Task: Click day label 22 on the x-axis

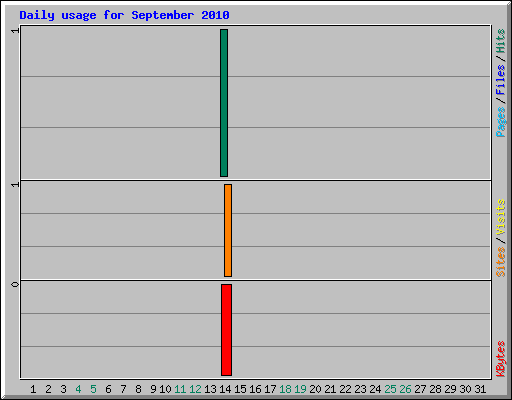Action: pos(345,389)
